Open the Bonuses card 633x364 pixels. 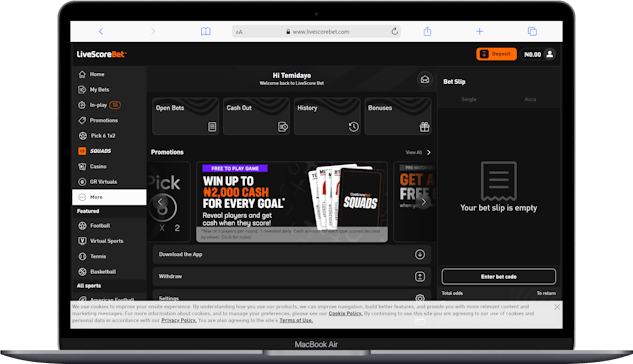398,116
